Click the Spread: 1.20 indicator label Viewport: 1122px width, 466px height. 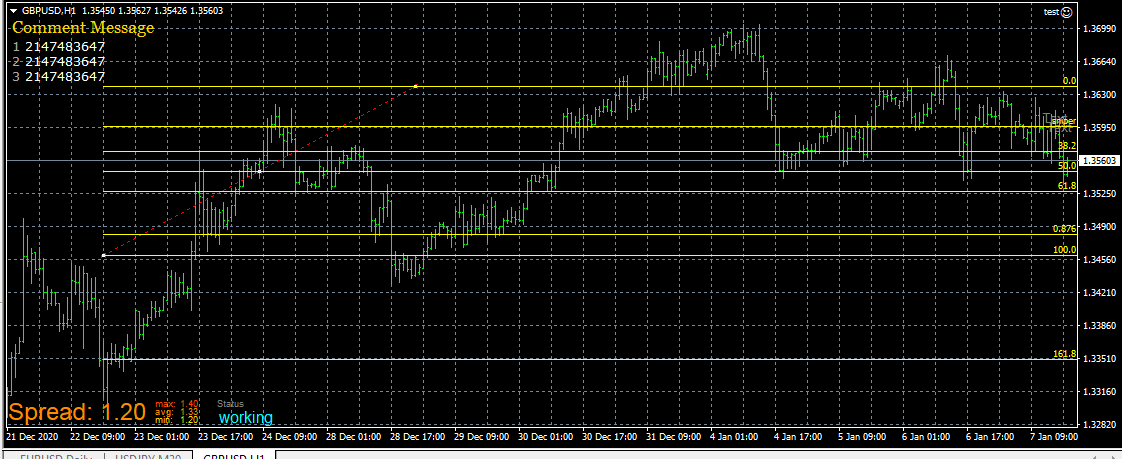77,412
